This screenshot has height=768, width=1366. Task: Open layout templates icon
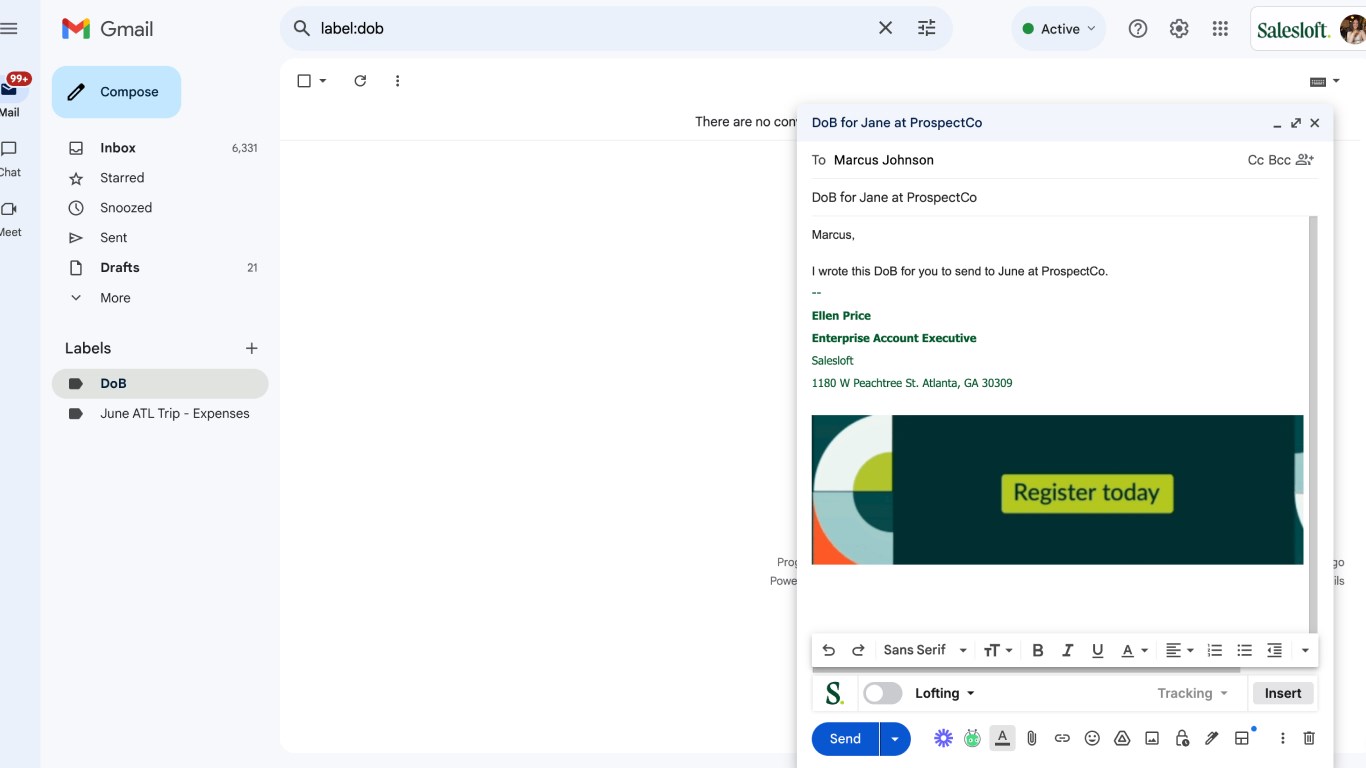pos(1242,738)
